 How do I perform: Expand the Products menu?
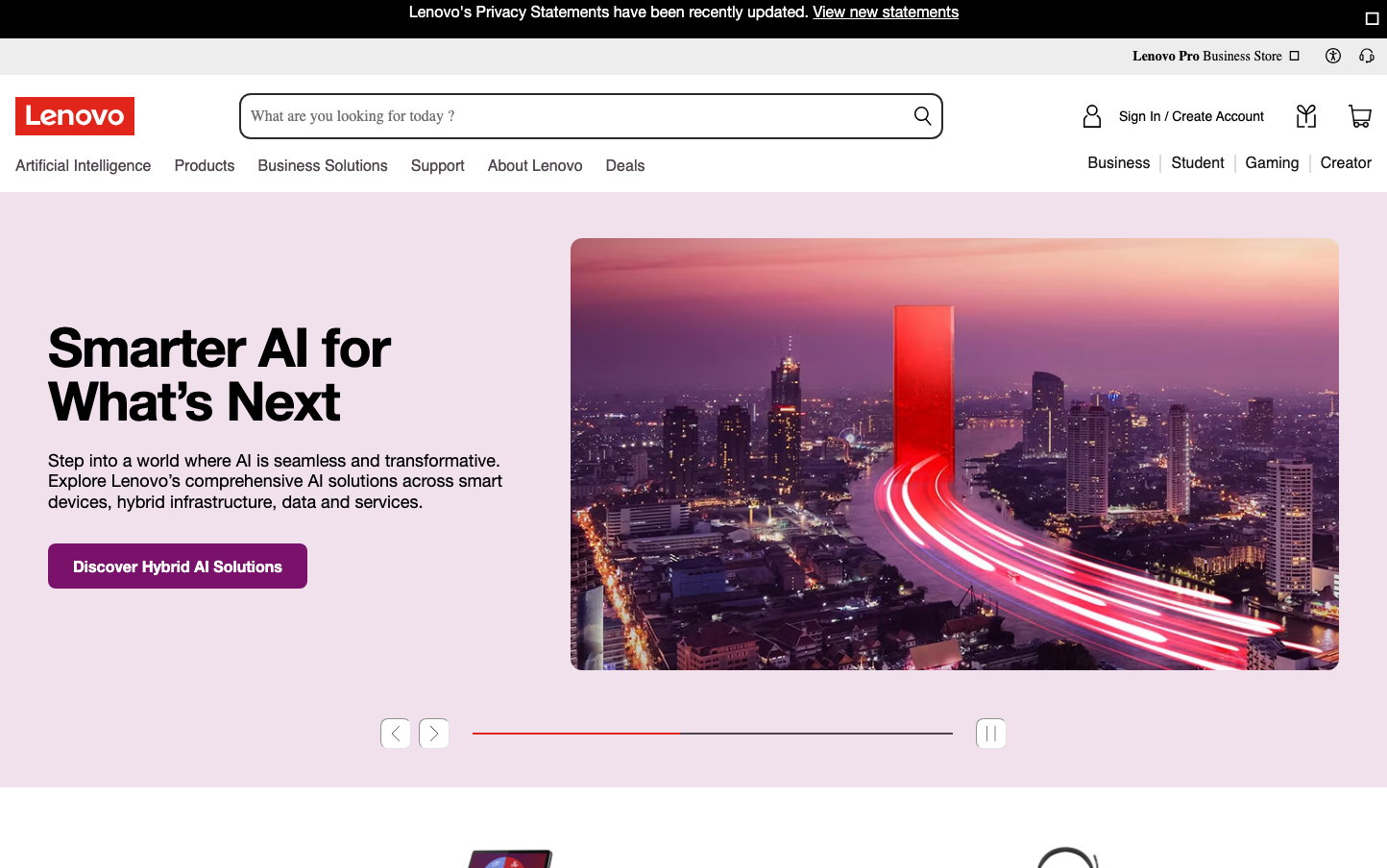click(x=205, y=165)
